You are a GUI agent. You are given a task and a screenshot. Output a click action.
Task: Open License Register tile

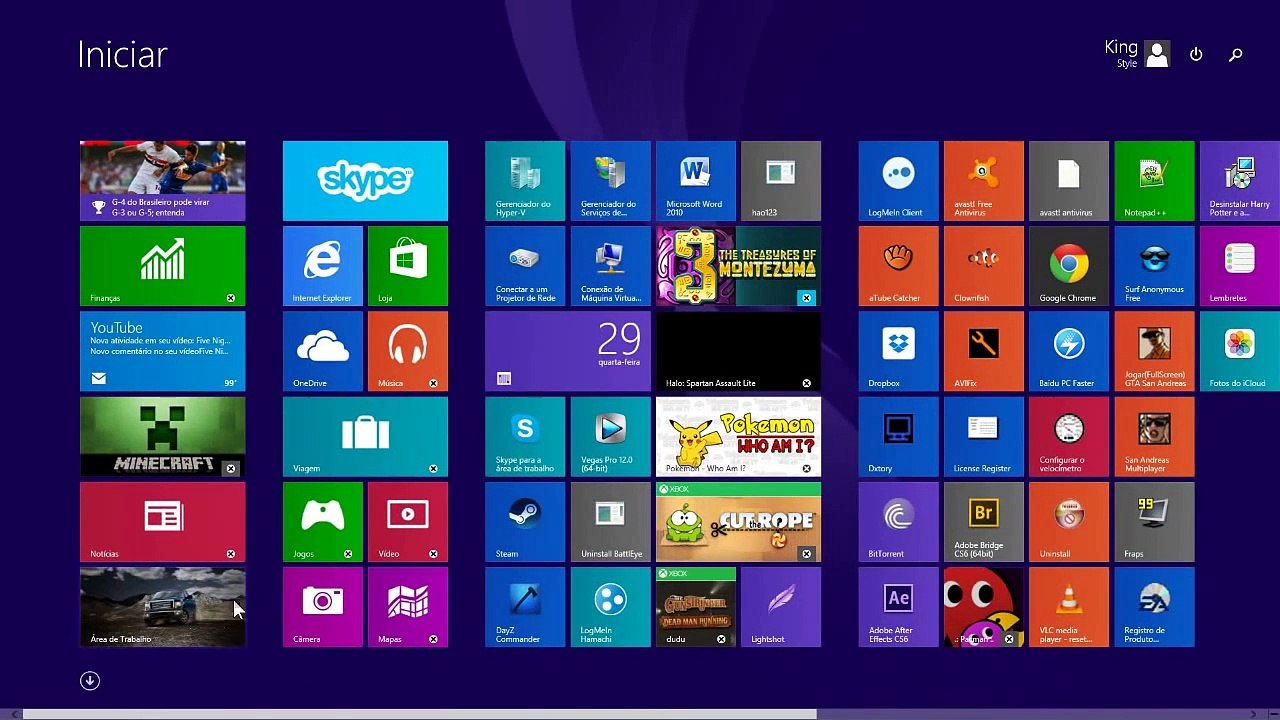(x=984, y=437)
